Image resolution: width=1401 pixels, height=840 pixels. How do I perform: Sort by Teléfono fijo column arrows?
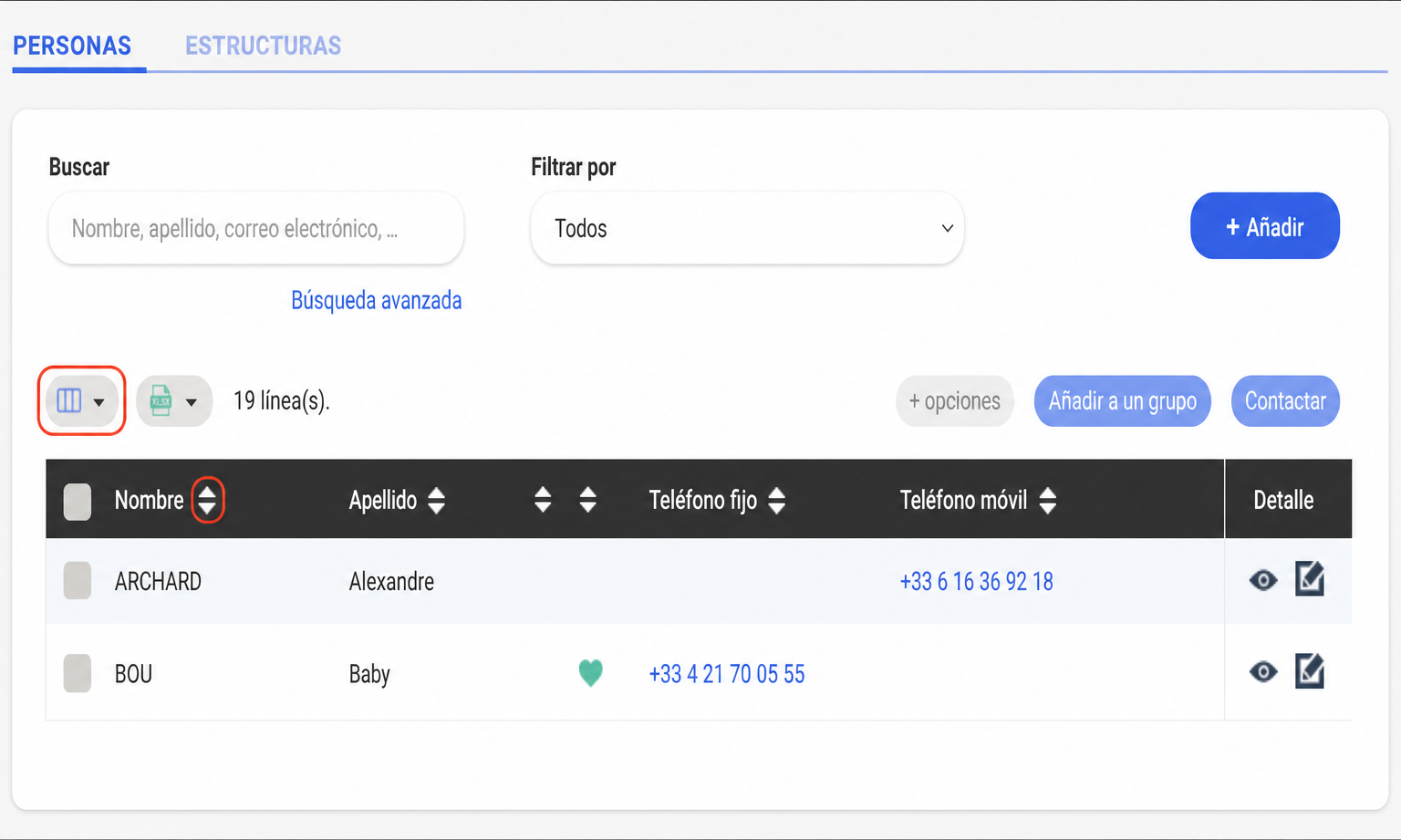click(x=777, y=500)
